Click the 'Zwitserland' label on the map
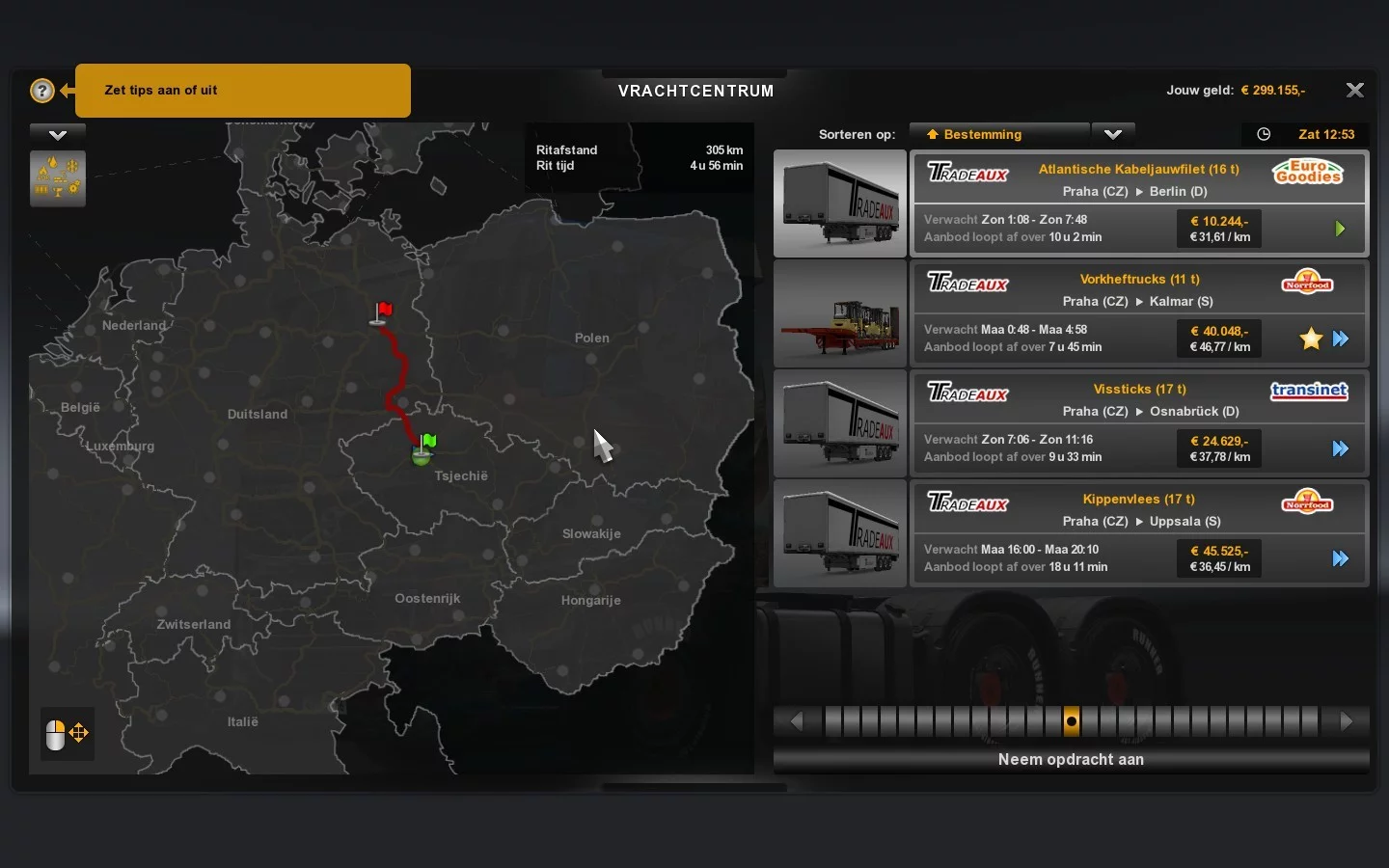The image size is (1389, 868). [x=194, y=625]
